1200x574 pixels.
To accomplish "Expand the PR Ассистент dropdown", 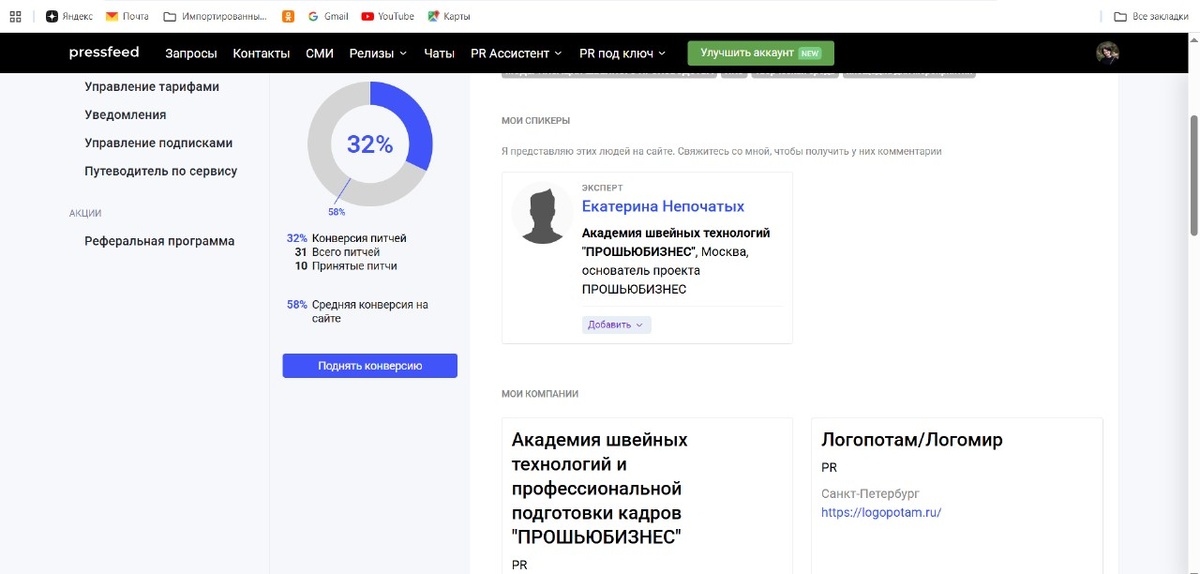I will pyautogui.click(x=516, y=53).
